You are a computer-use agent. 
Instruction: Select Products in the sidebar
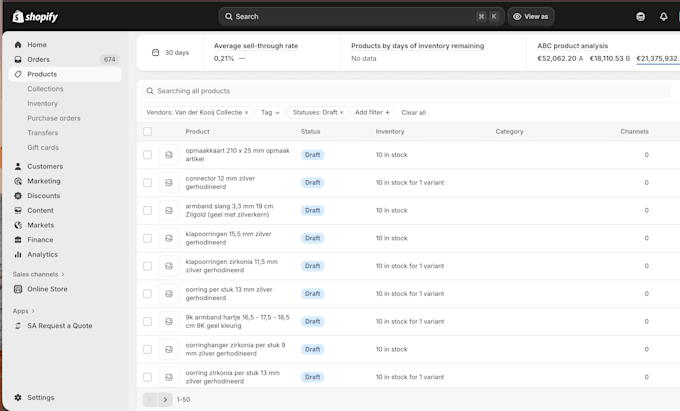65,74
